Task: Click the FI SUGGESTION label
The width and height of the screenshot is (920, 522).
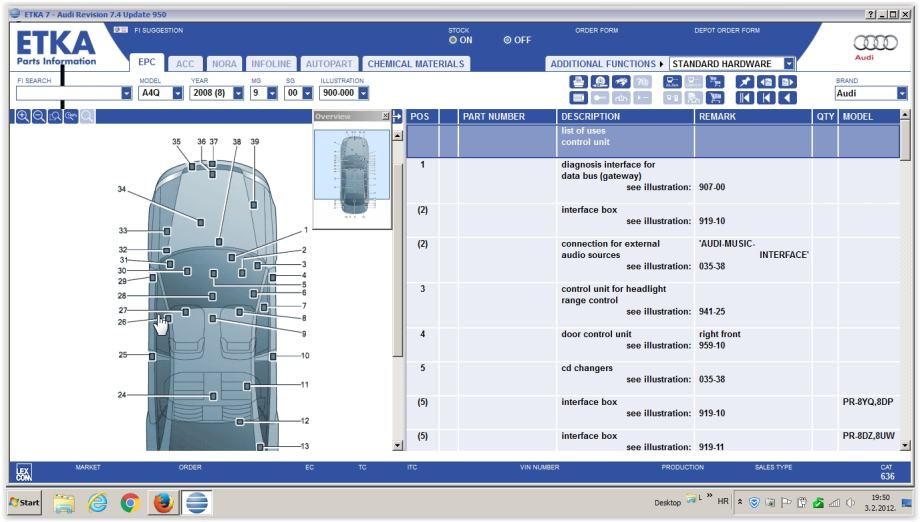Action: (158, 30)
